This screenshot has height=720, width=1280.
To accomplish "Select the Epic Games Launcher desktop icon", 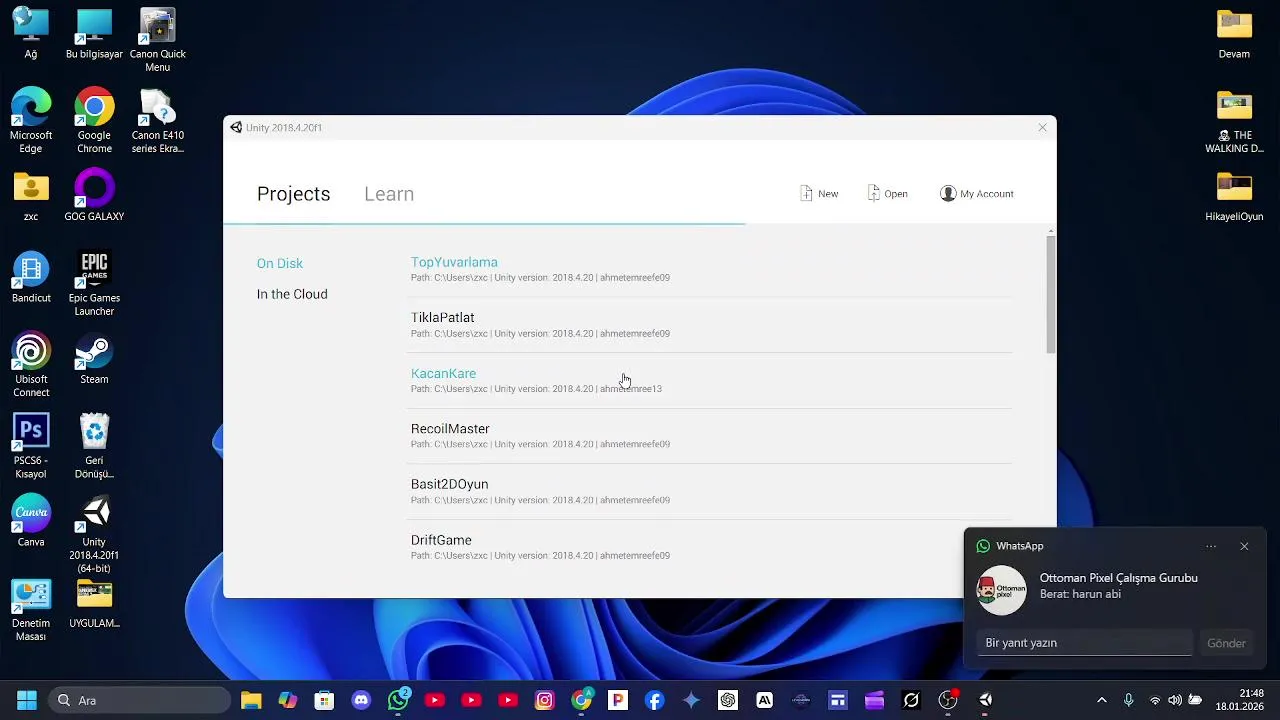I will point(94,284).
